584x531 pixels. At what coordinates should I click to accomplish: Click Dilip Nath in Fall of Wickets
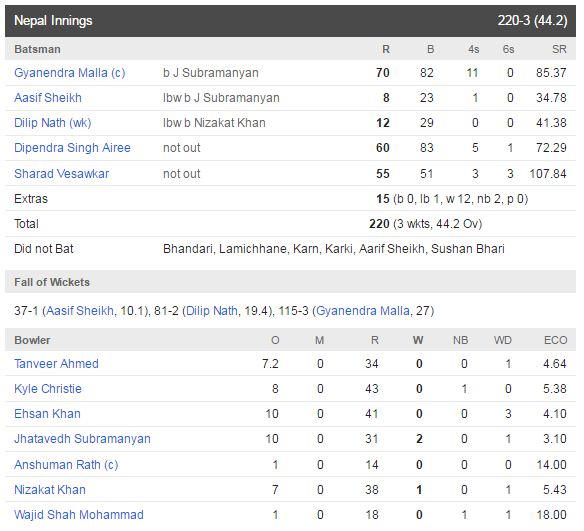212,311
